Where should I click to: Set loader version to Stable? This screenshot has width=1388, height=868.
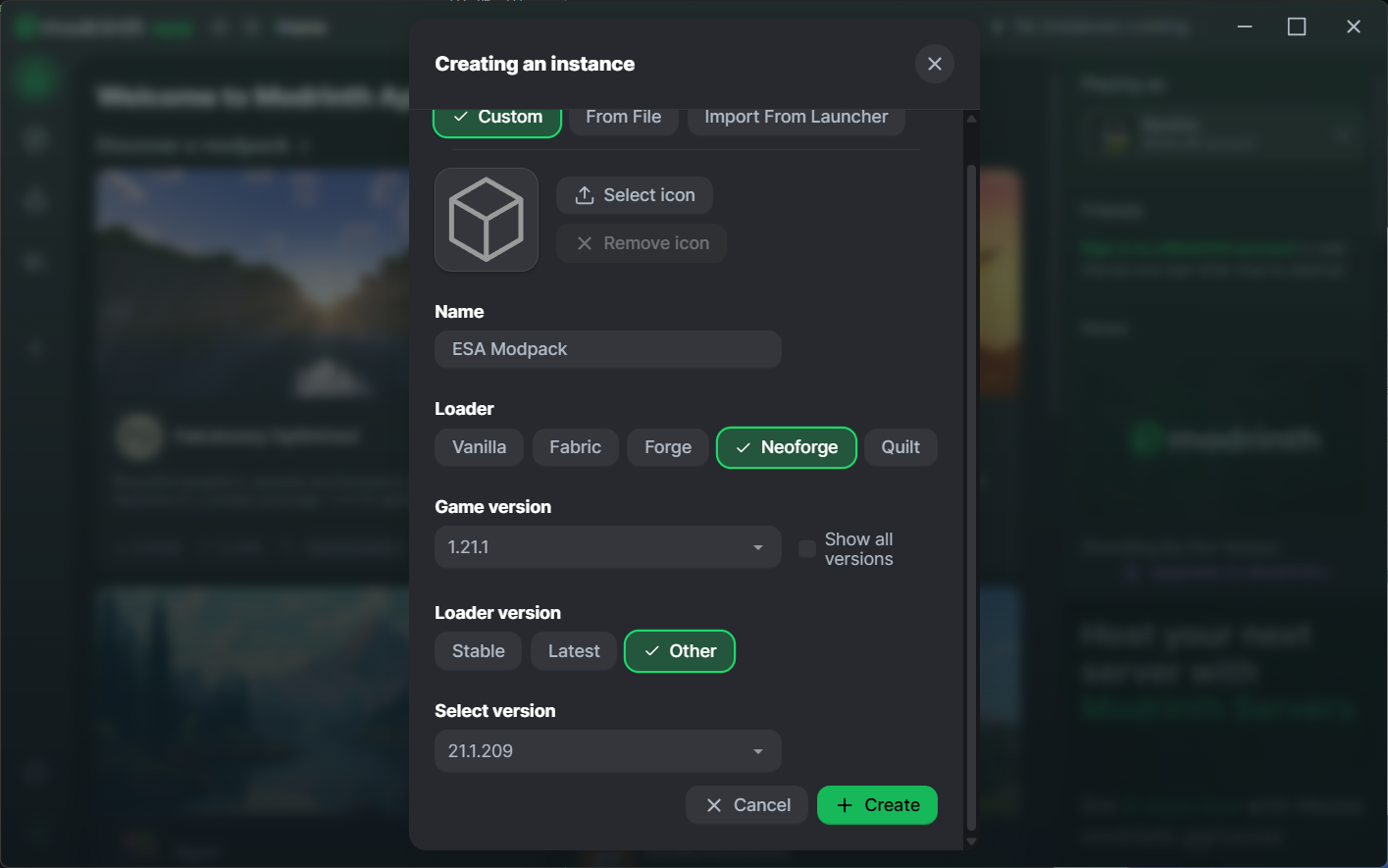tap(478, 651)
